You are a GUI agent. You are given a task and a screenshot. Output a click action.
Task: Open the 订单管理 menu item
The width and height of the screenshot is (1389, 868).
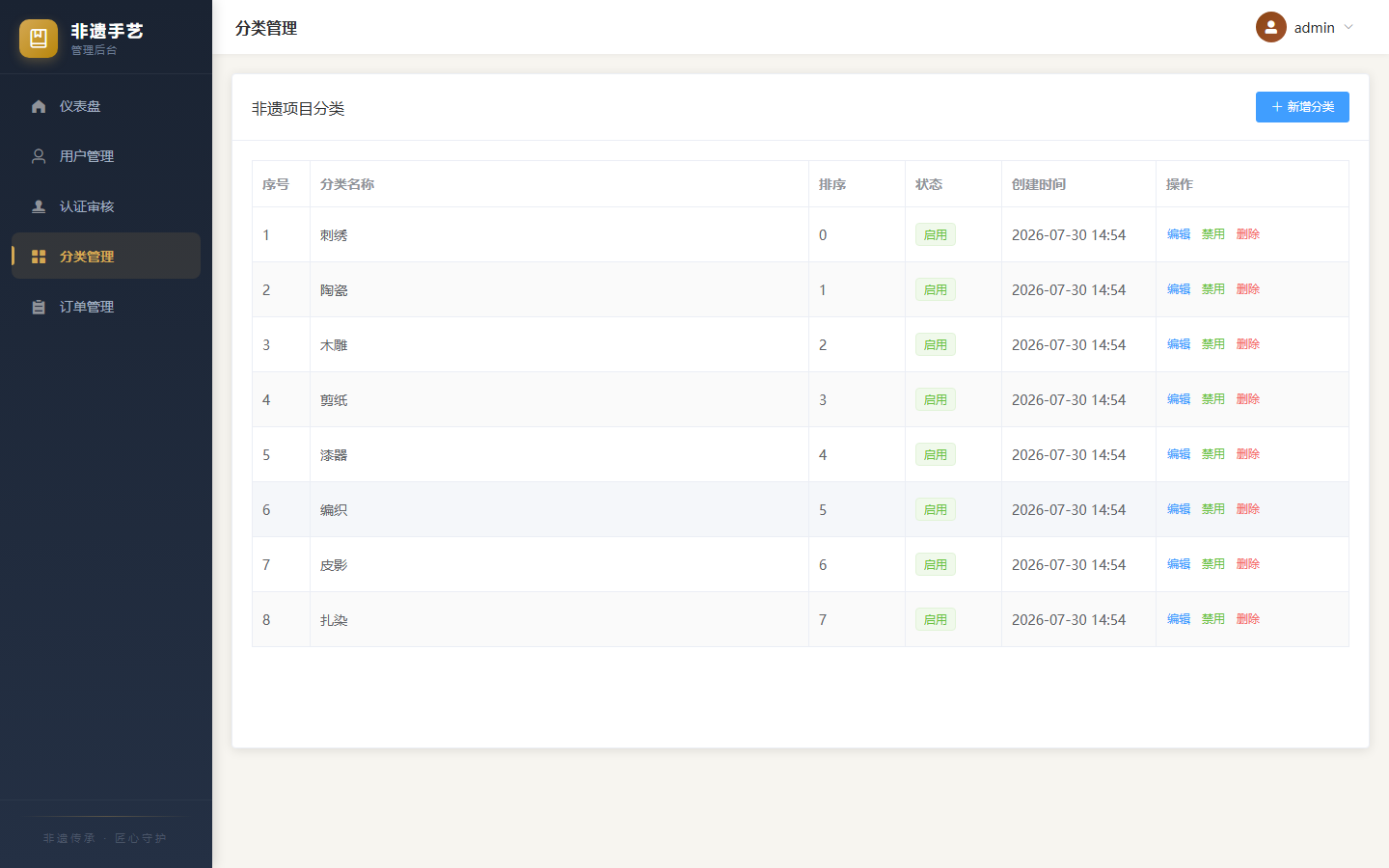(106, 307)
